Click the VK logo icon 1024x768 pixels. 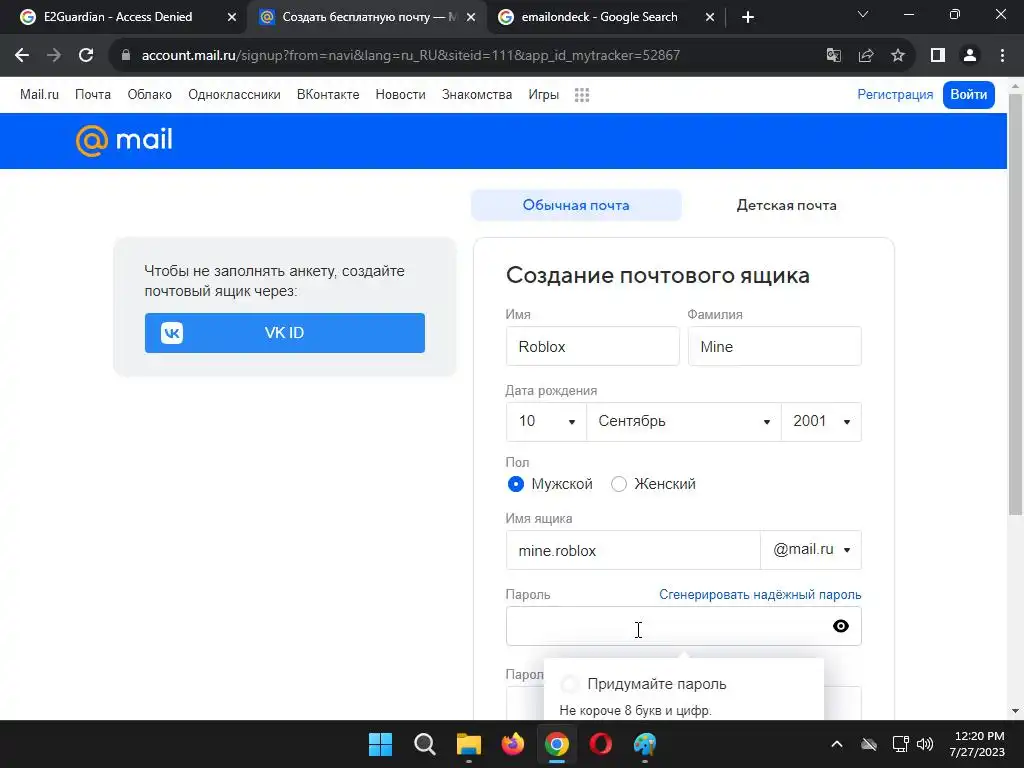tap(172, 333)
